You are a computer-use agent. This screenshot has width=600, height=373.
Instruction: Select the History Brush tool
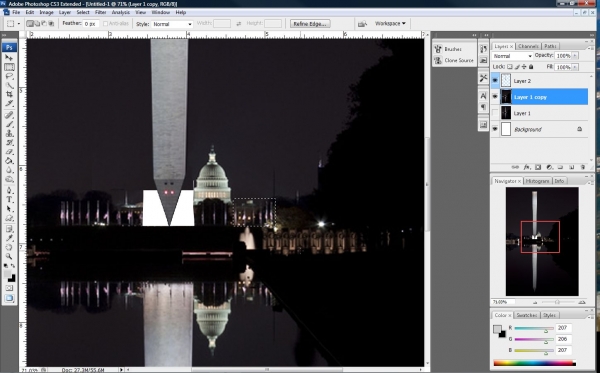click(x=9, y=143)
